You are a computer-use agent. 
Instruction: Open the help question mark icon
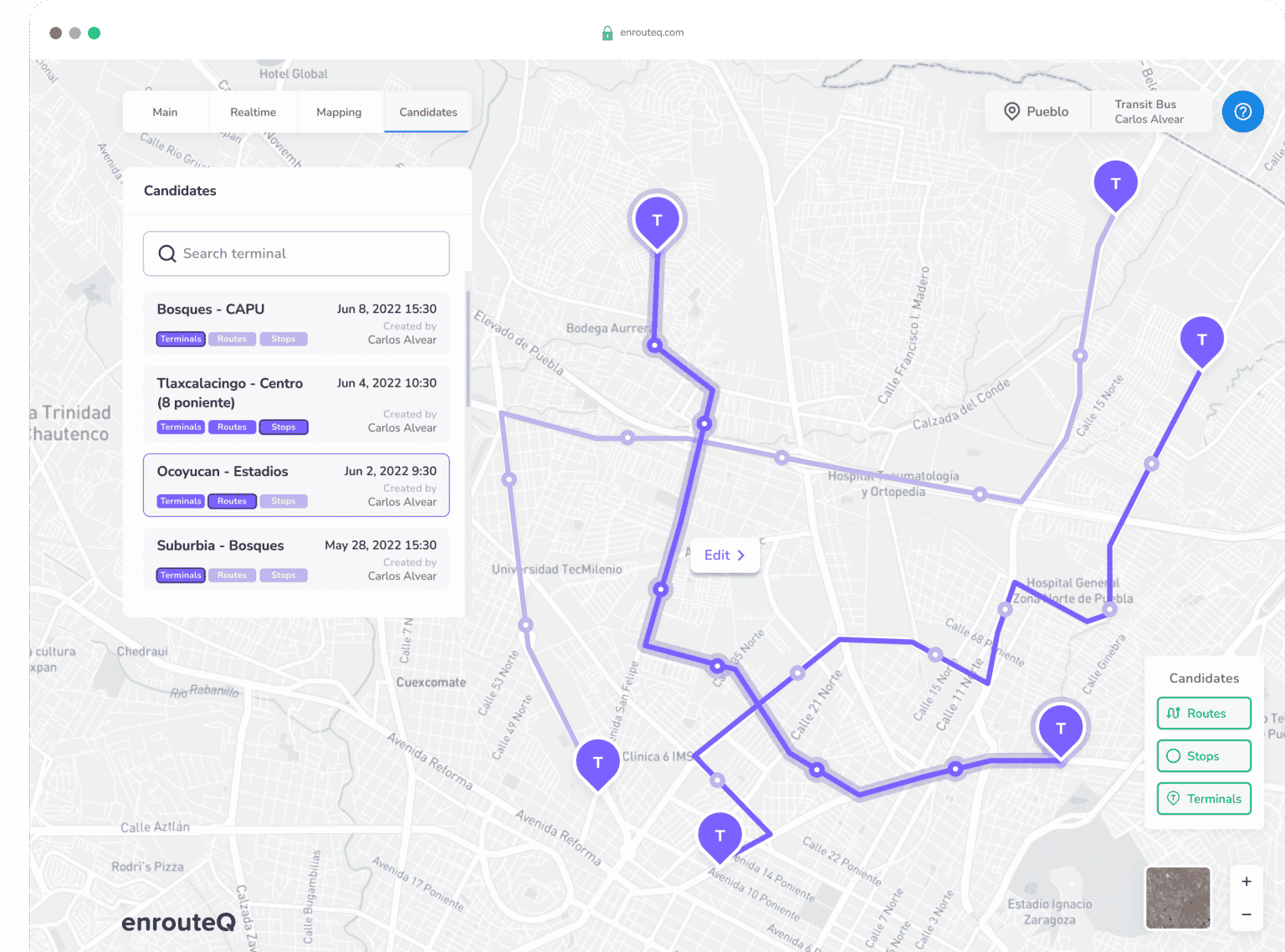[1242, 111]
